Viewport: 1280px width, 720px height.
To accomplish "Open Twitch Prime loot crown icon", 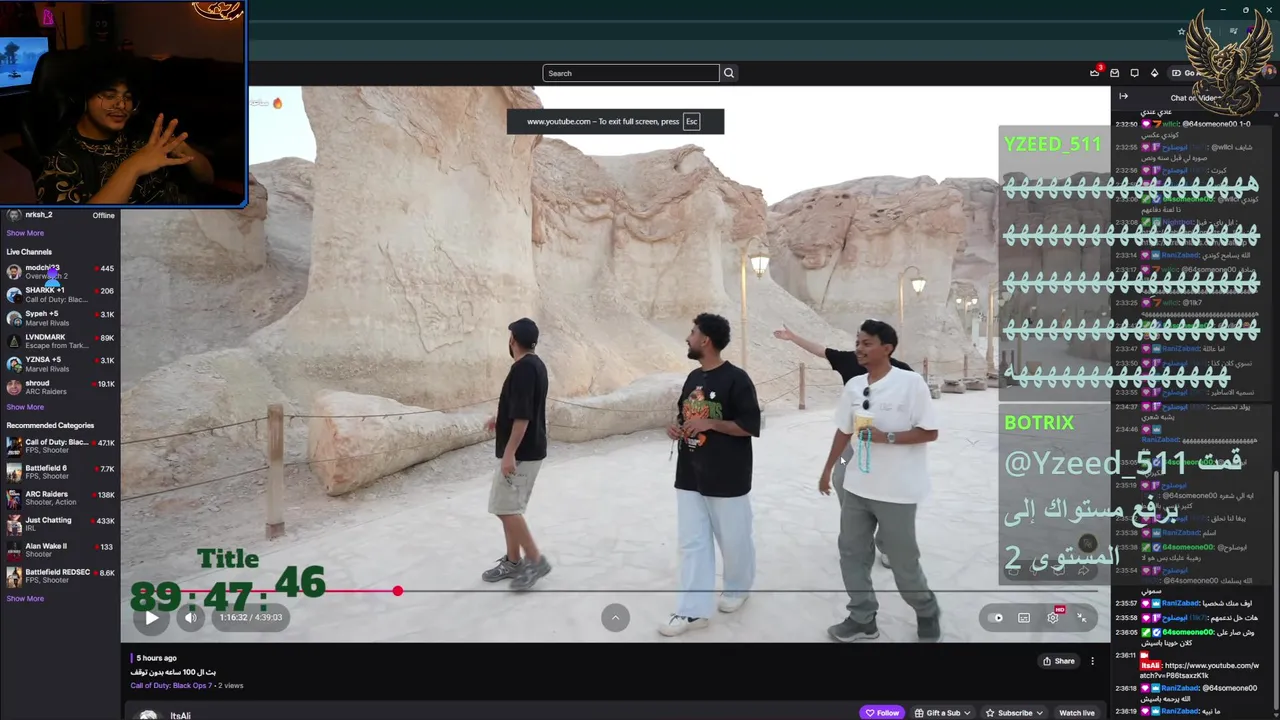I will point(1095,72).
